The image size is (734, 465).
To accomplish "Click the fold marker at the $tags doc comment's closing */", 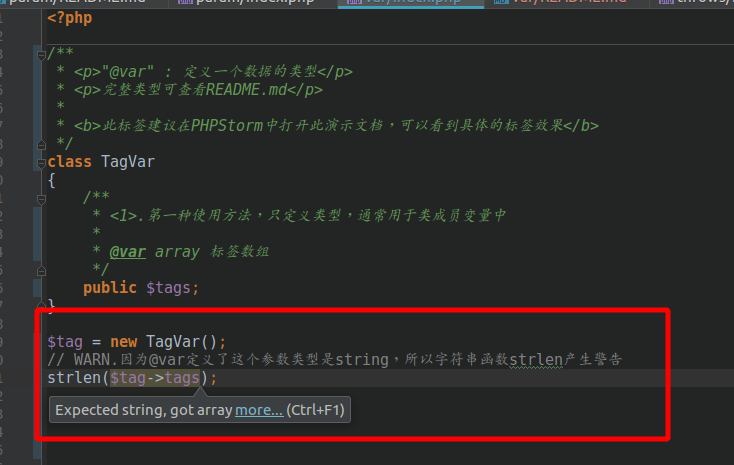I will [41, 271].
